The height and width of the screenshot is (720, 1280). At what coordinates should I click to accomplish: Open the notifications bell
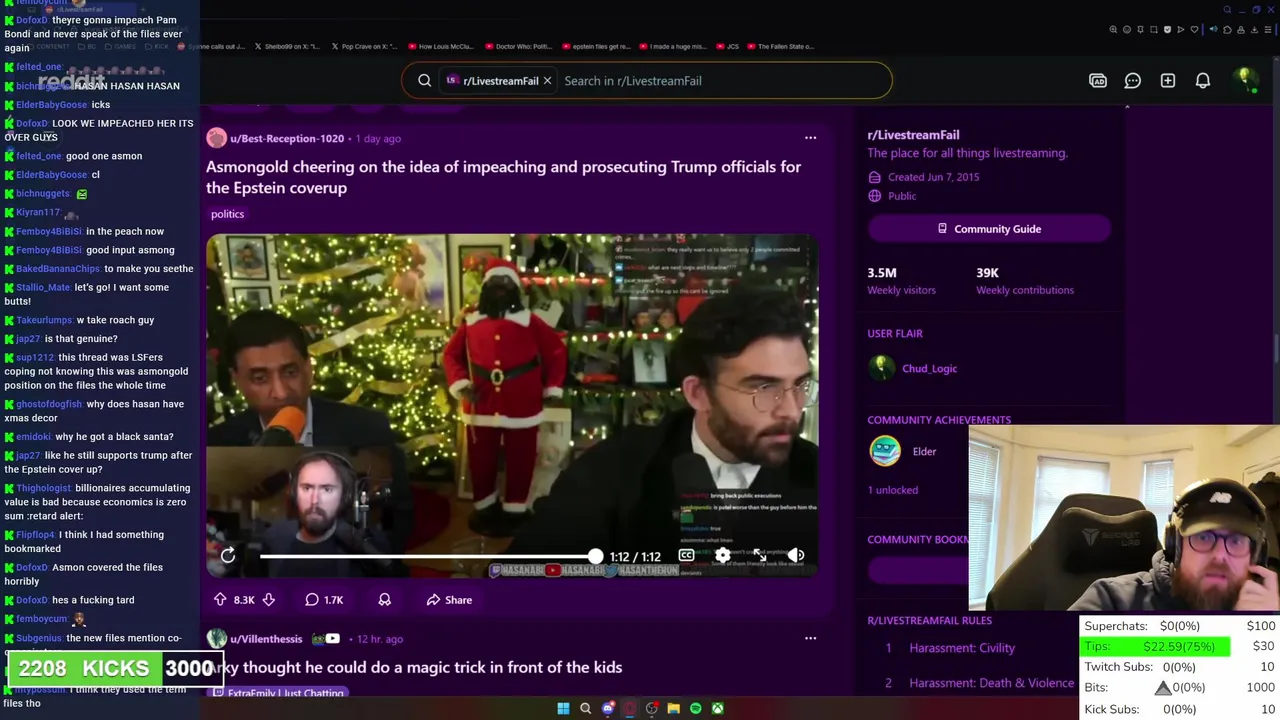[x=1203, y=81]
